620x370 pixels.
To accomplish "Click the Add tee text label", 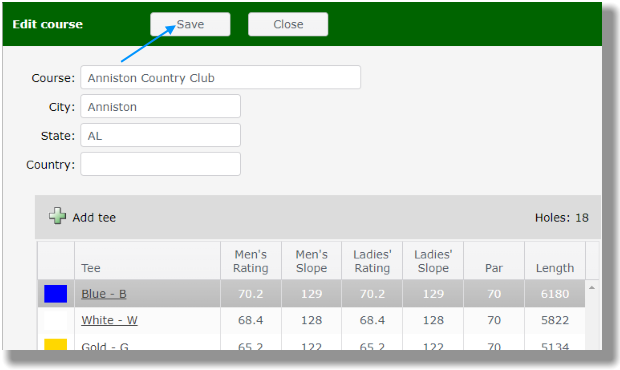I will tap(94, 217).
